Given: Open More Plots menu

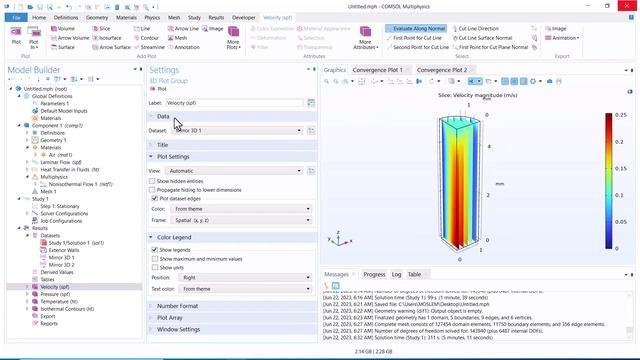Looking at the screenshot, I should (233, 38).
